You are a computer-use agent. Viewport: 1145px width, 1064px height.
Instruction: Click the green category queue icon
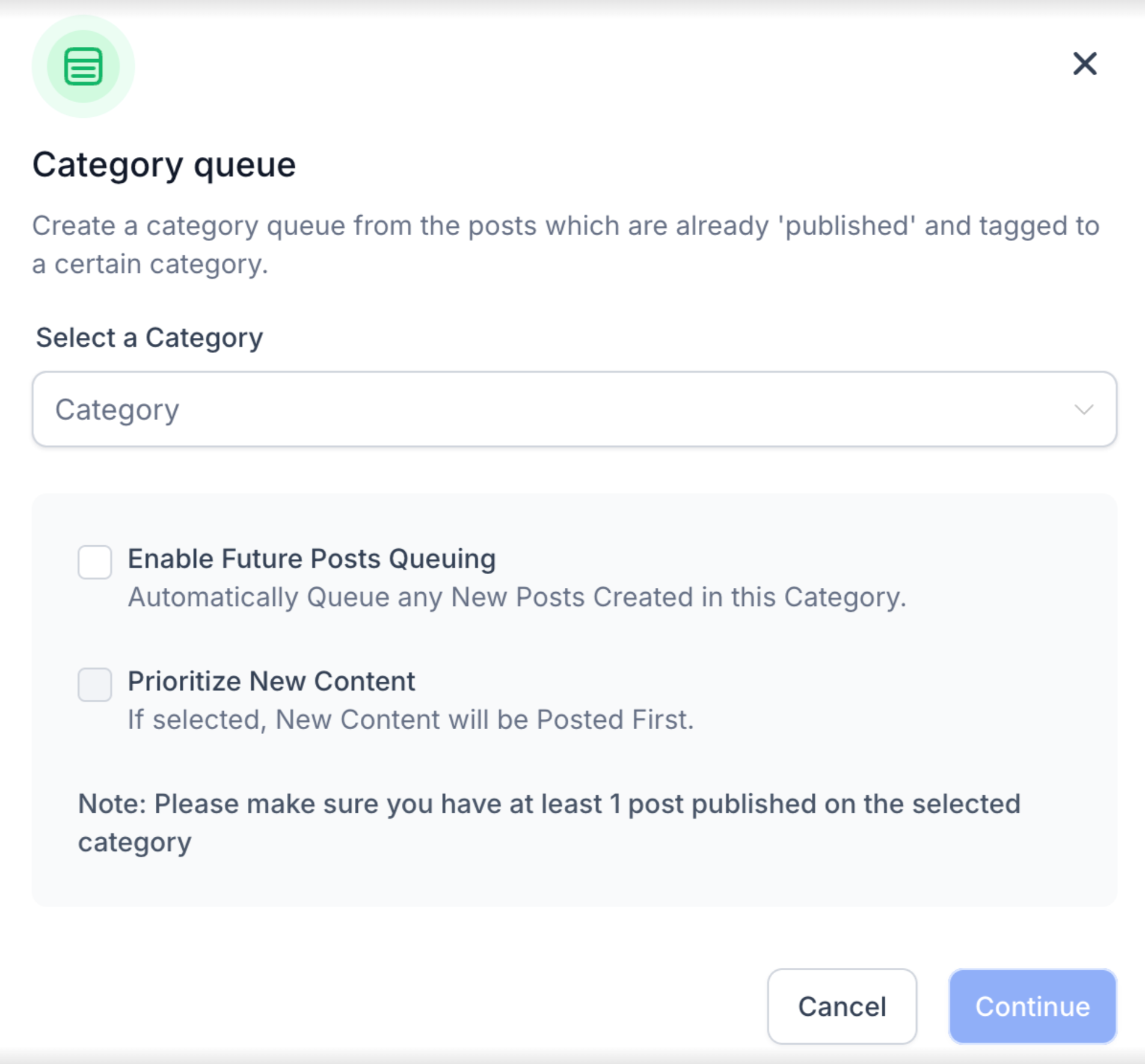(x=83, y=66)
